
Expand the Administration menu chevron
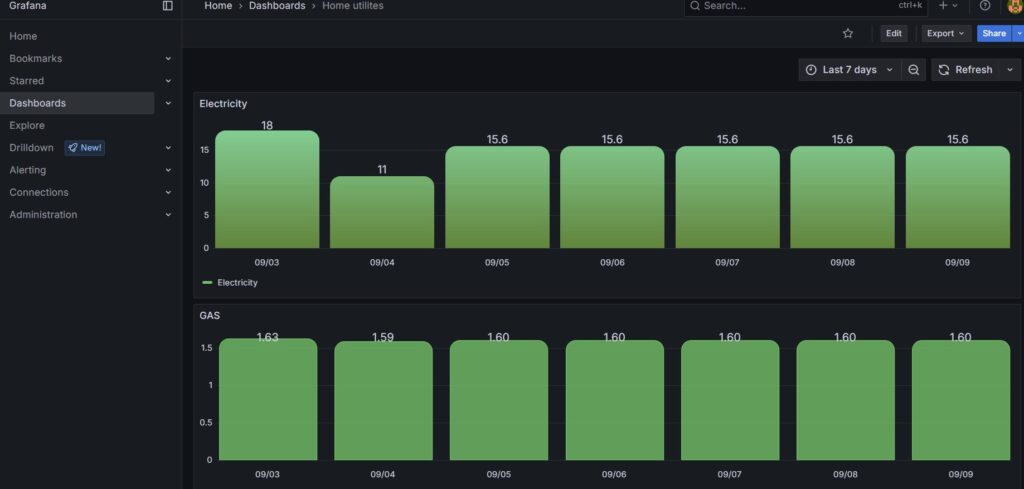pos(168,215)
